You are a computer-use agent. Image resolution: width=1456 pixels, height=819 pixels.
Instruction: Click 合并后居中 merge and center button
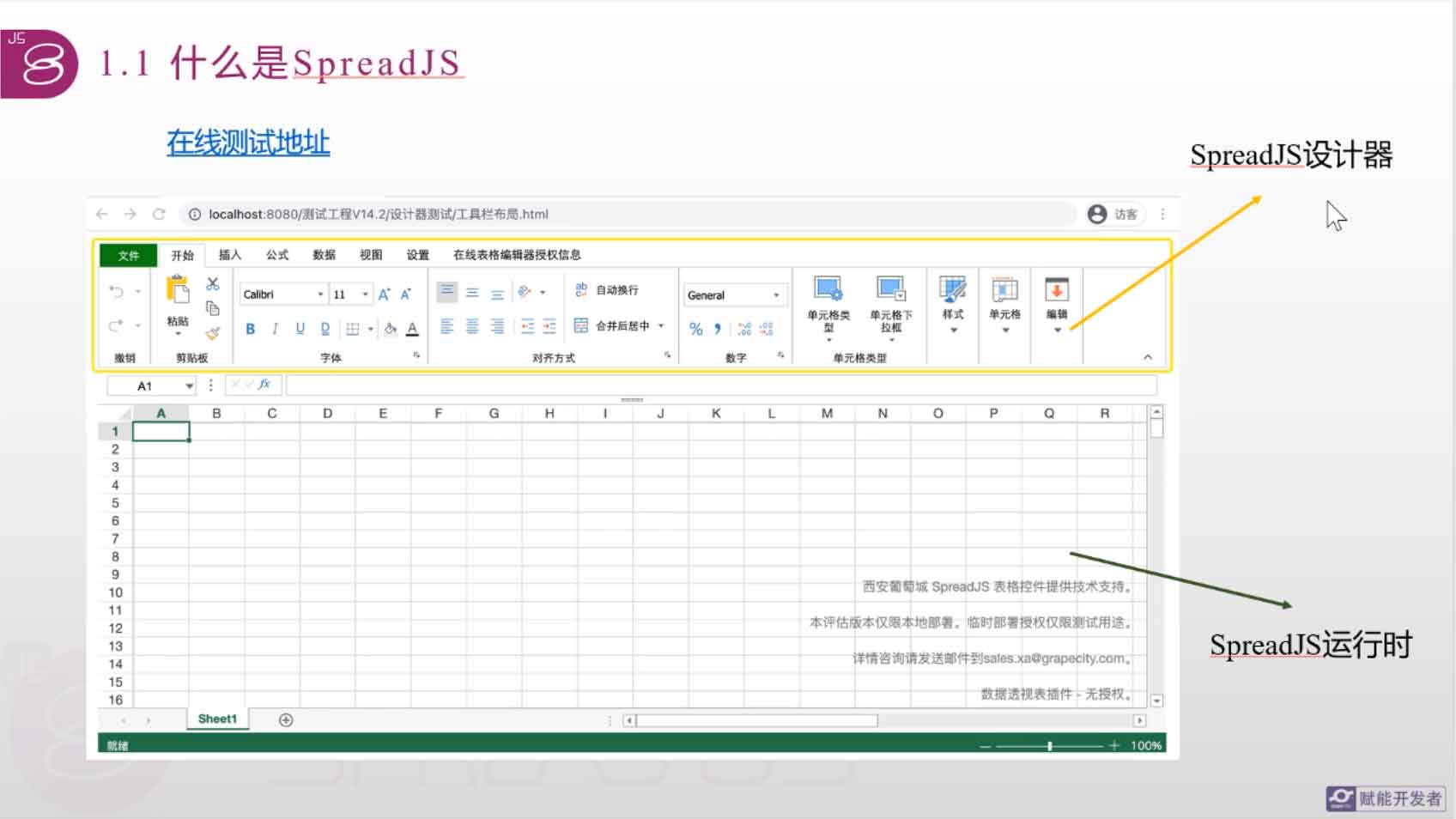tap(613, 325)
